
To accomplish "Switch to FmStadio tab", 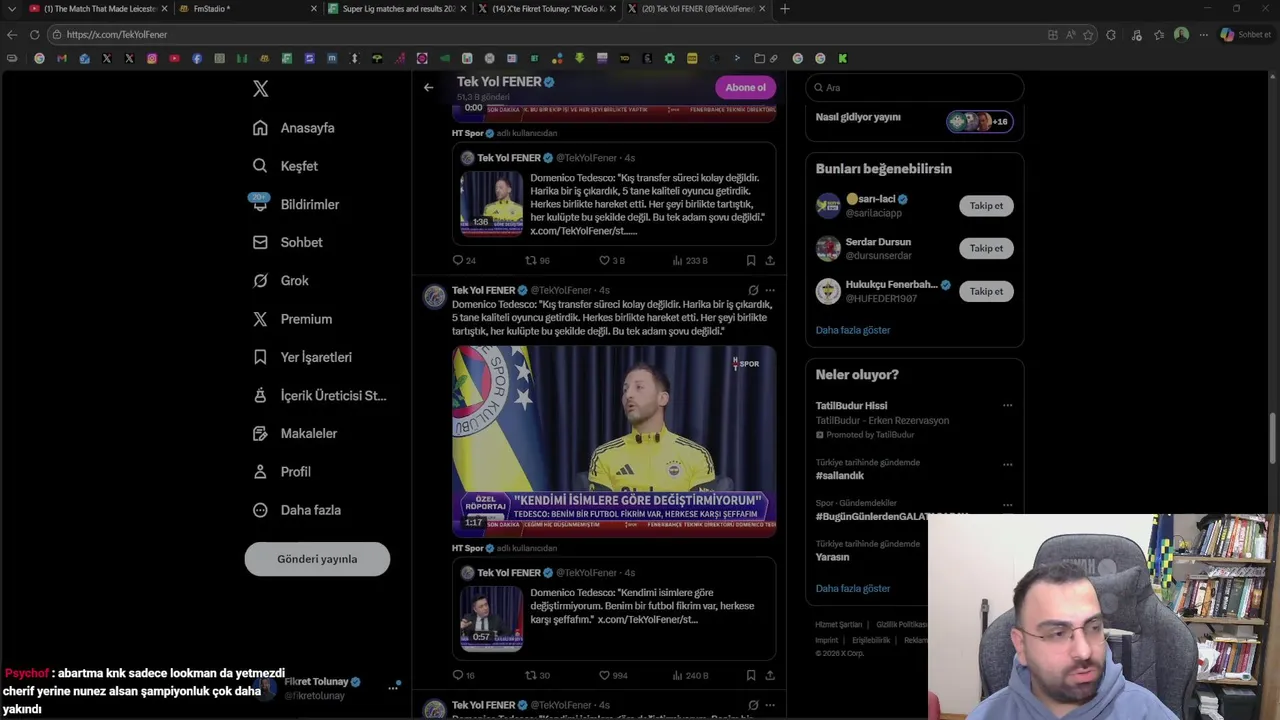I will pyautogui.click(x=248, y=9).
